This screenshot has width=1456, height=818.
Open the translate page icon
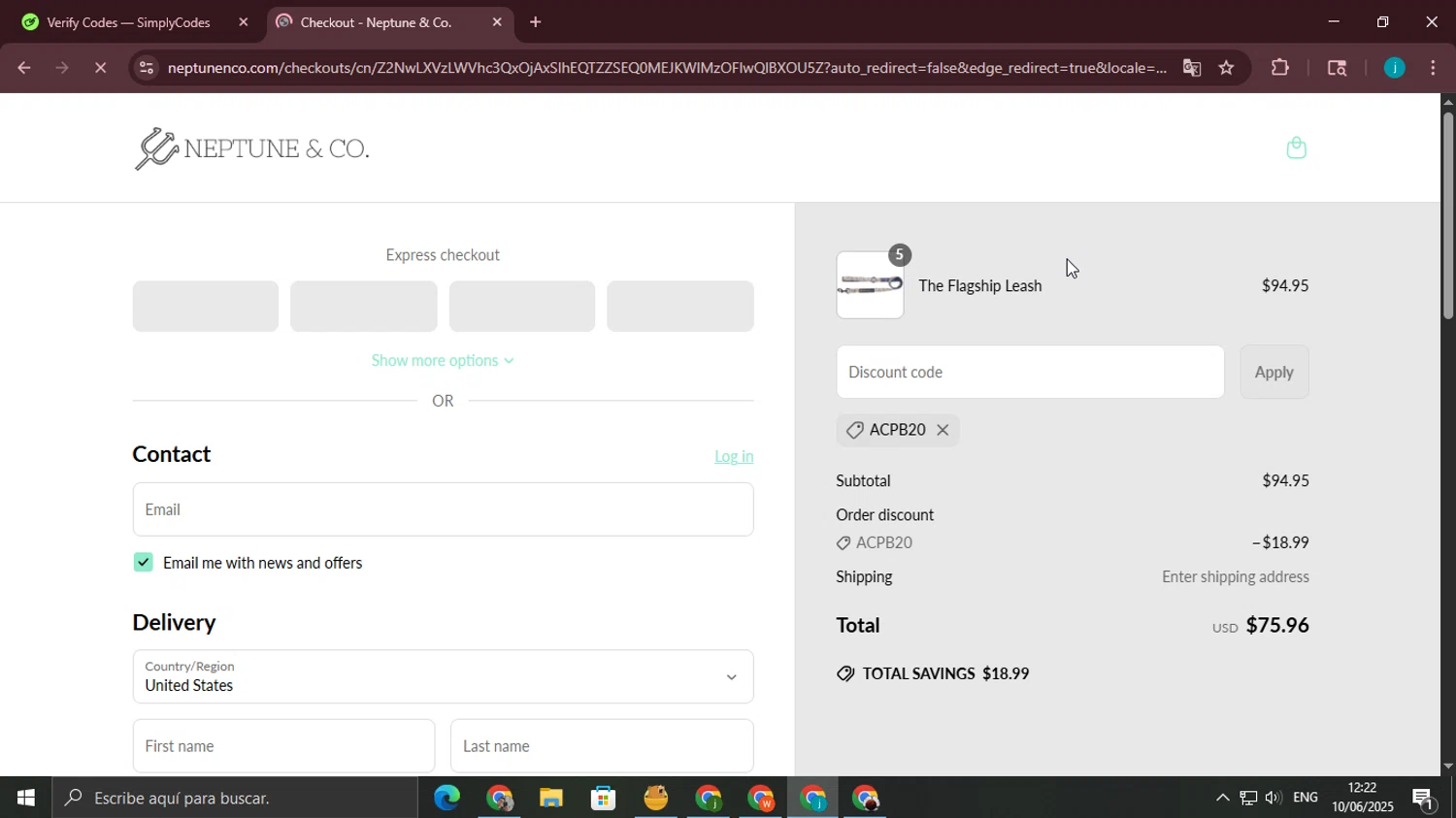(x=1192, y=68)
